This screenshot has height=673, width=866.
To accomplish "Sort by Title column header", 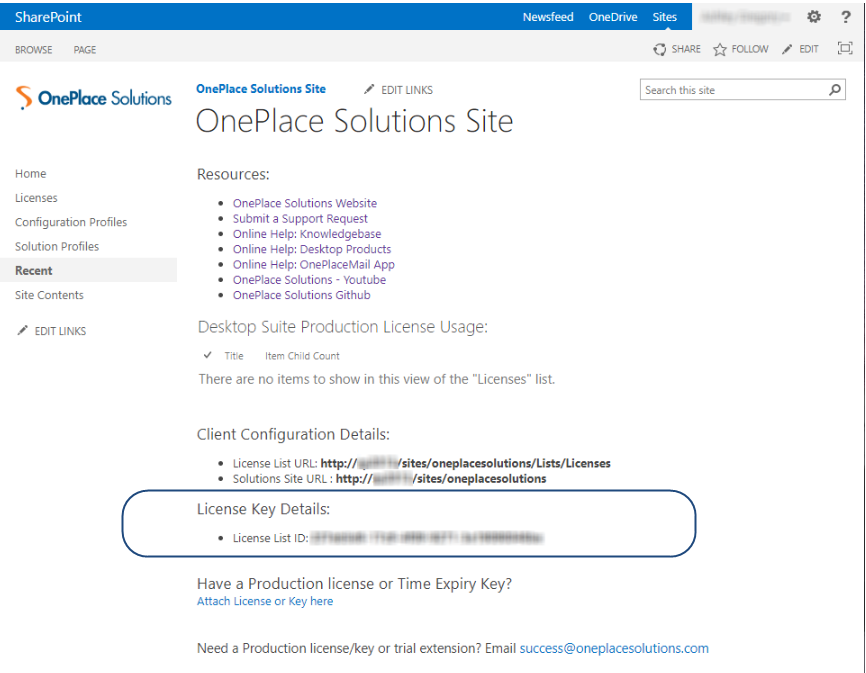I will click(x=234, y=355).
